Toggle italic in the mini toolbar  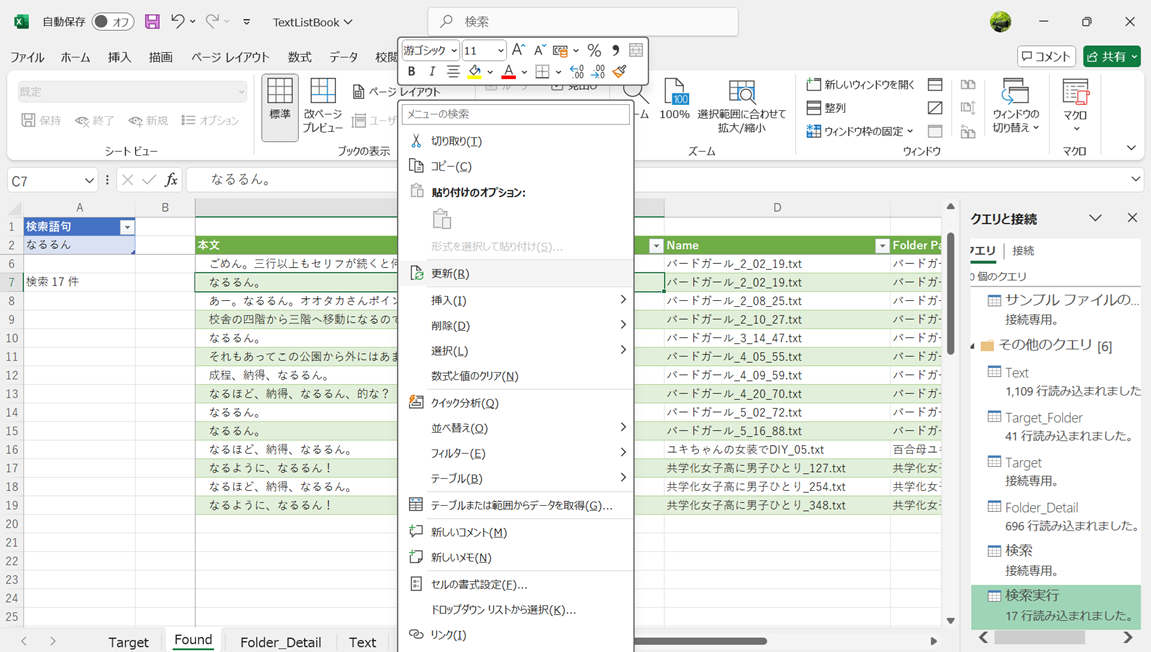click(432, 72)
